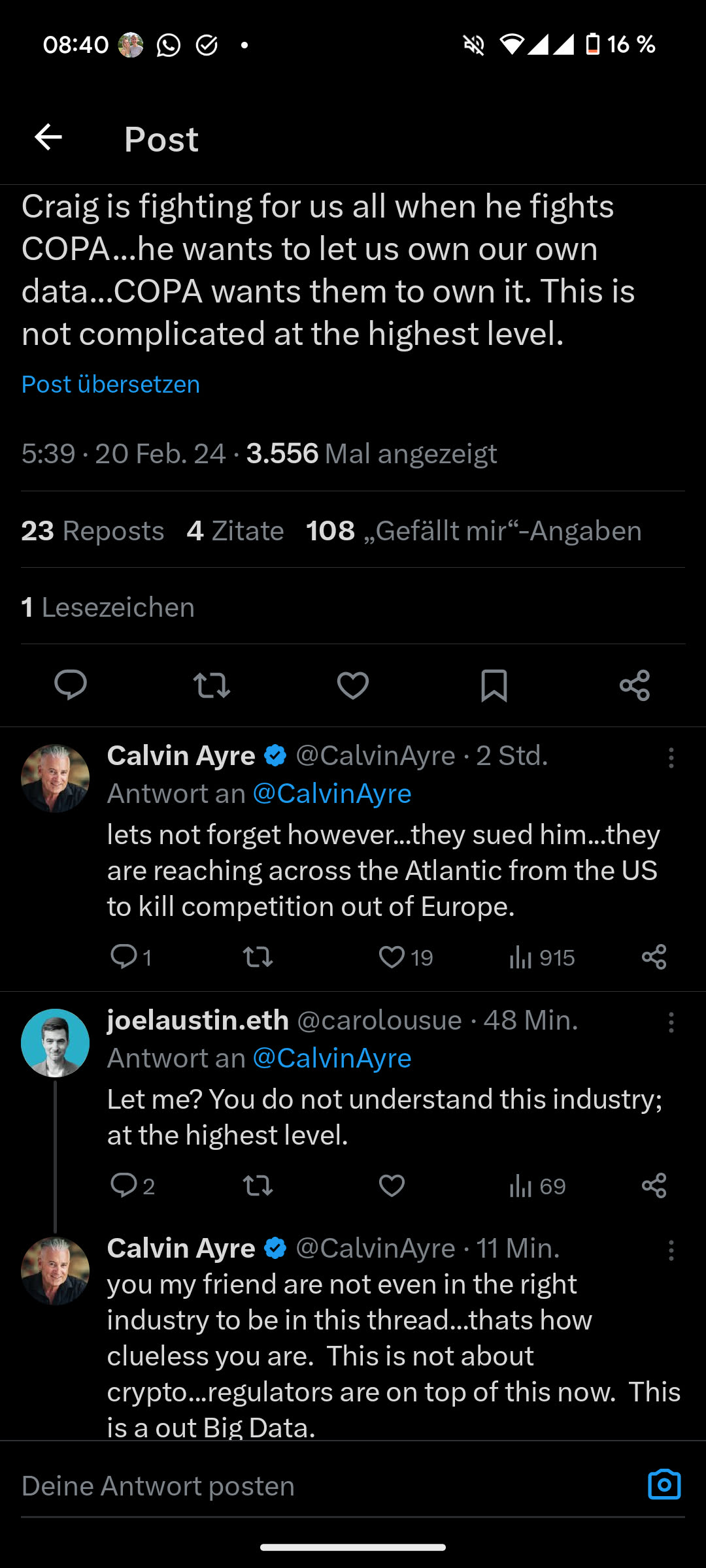Share joelaustin.eth's reply
Screen dimensions: 706x1568
(x=654, y=1186)
